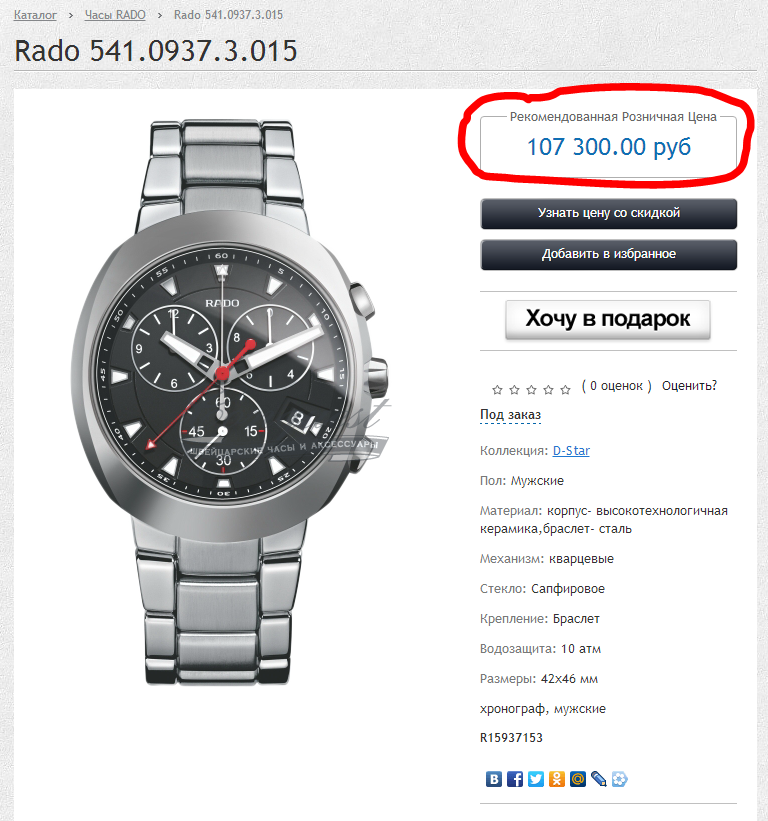Image resolution: width=768 pixels, height=821 pixels.
Task: Share via VKontakte icon
Action: pos(494,779)
